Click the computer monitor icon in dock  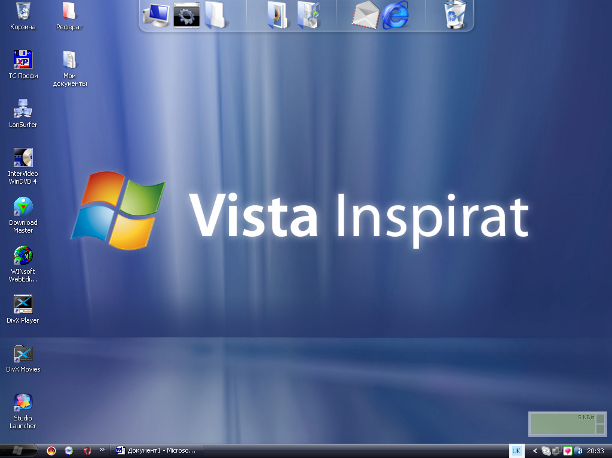[x=156, y=15]
